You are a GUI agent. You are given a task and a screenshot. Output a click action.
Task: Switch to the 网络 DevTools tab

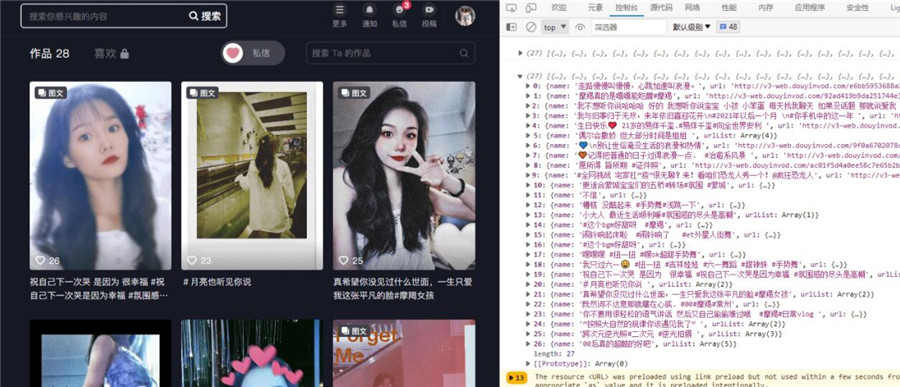[692, 7]
